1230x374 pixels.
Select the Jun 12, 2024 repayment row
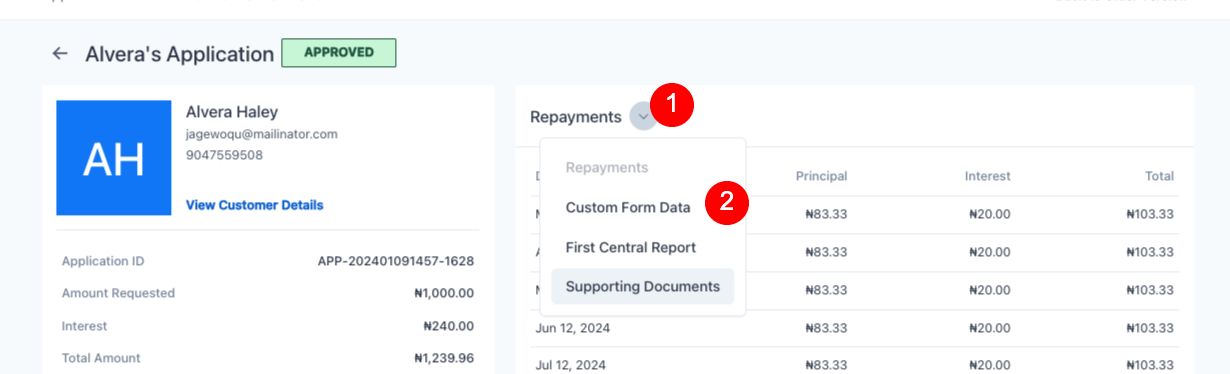click(855, 328)
